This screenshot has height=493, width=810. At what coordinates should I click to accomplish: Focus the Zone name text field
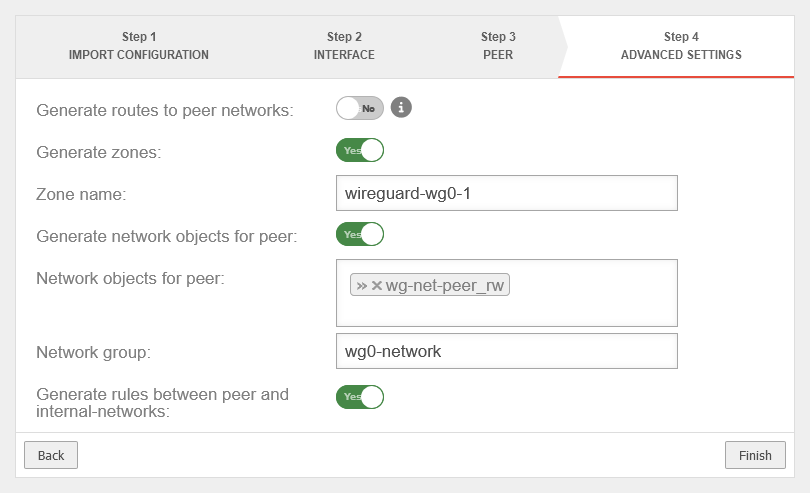pyautogui.click(x=507, y=193)
